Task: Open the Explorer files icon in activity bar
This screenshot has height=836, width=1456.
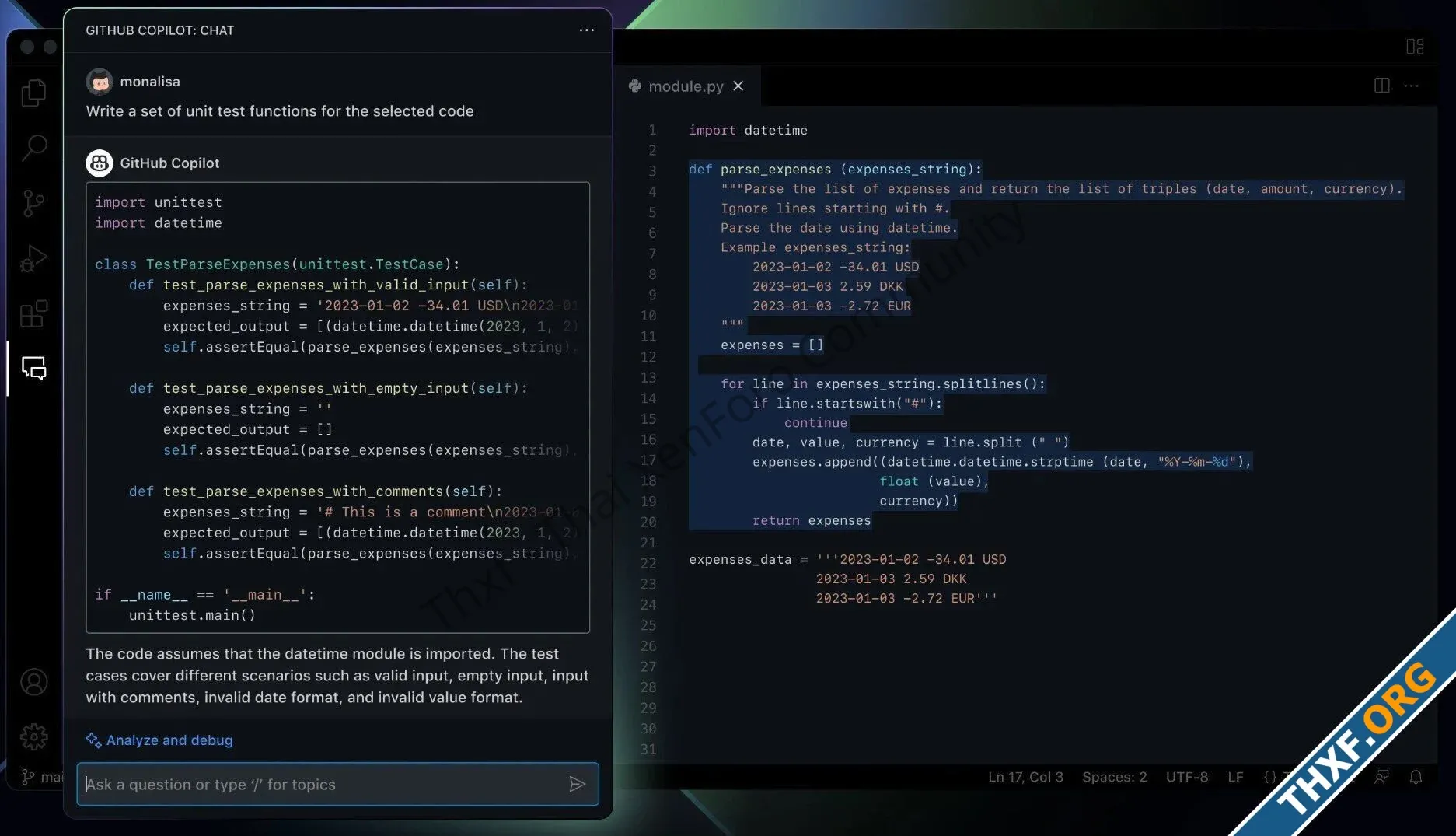Action: [33, 93]
